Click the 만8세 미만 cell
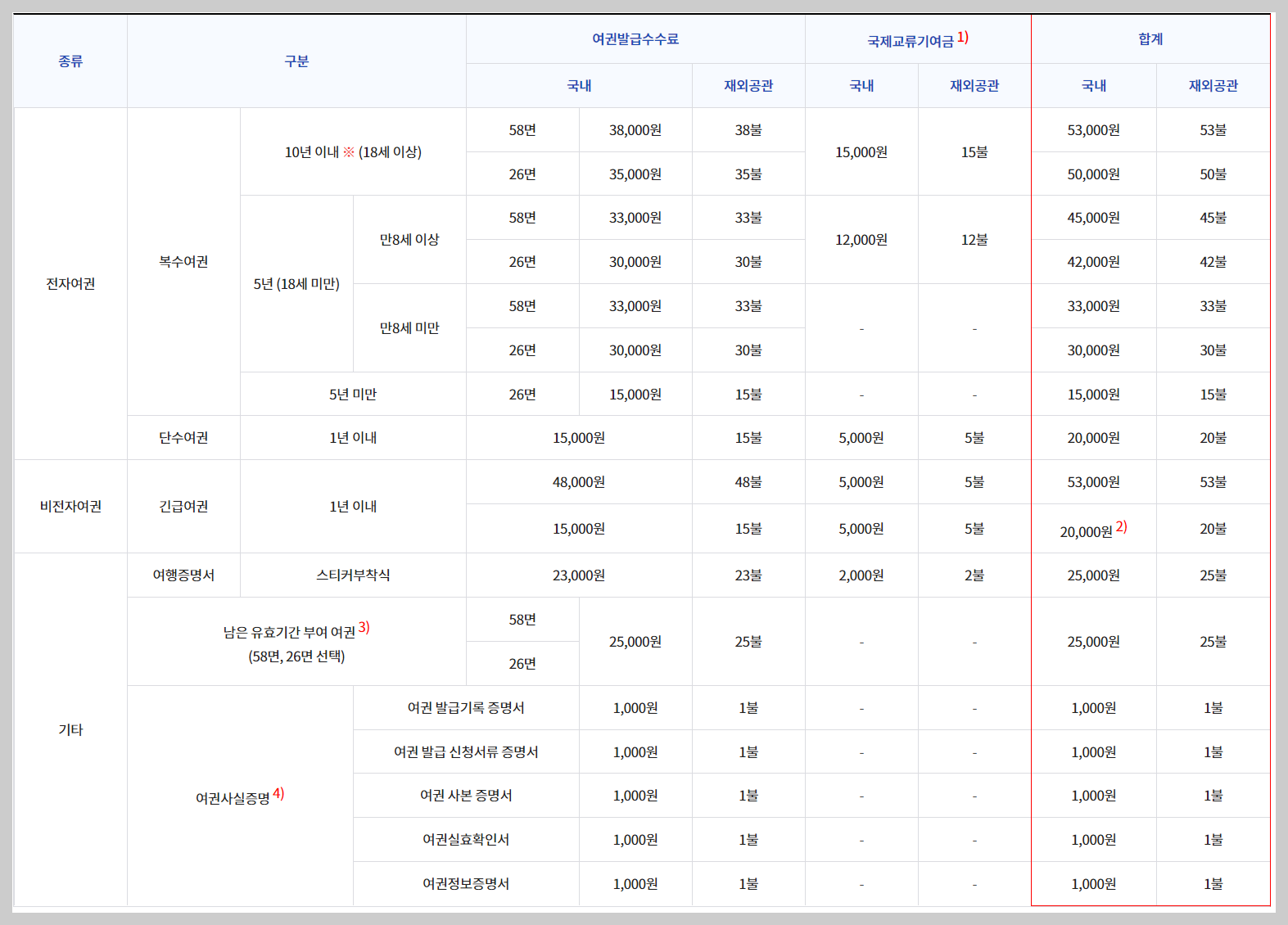 (x=409, y=328)
